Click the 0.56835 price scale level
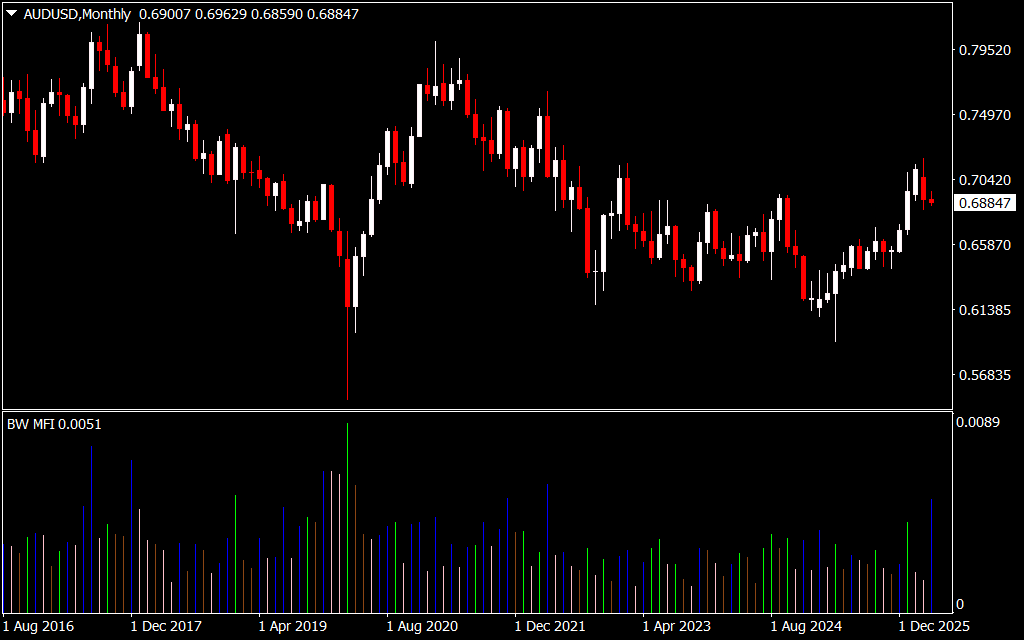Viewport: 1024px width, 640px height. tap(984, 375)
